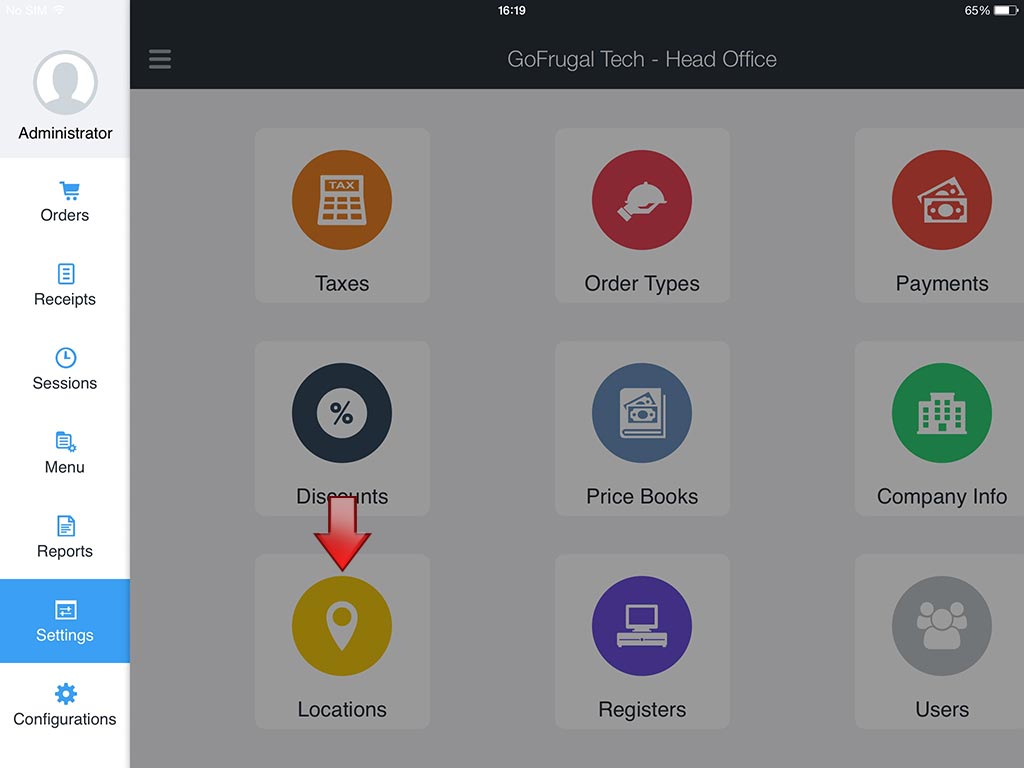Open Receipts from the sidebar

65,286
